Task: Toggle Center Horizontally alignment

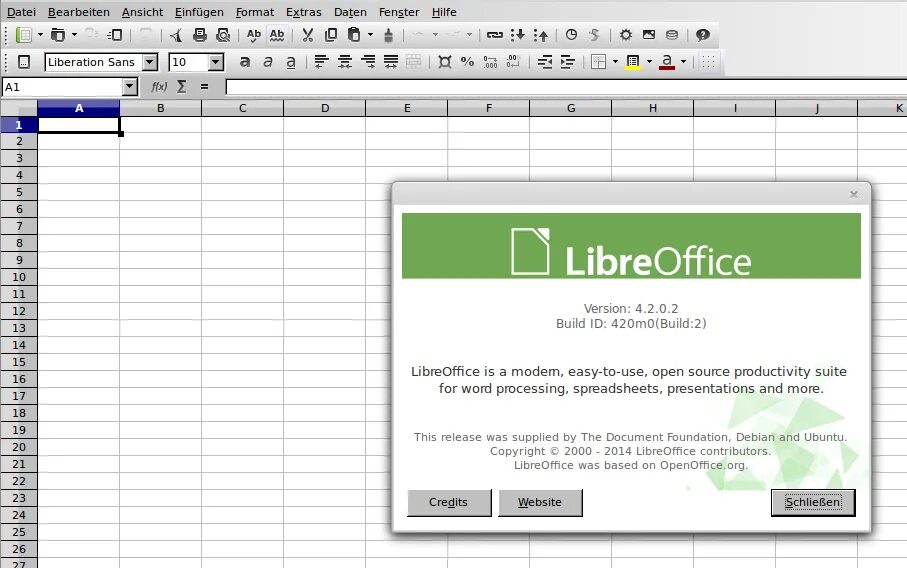Action: point(345,62)
